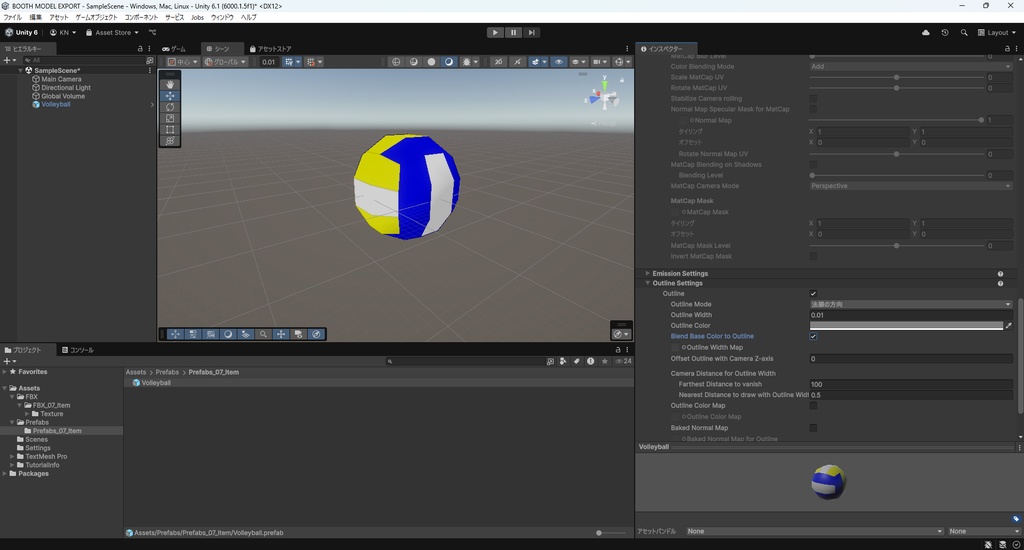Open the MatCap Camera Mode Perspective dropdown
The image size is (1024, 550).
coord(911,186)
